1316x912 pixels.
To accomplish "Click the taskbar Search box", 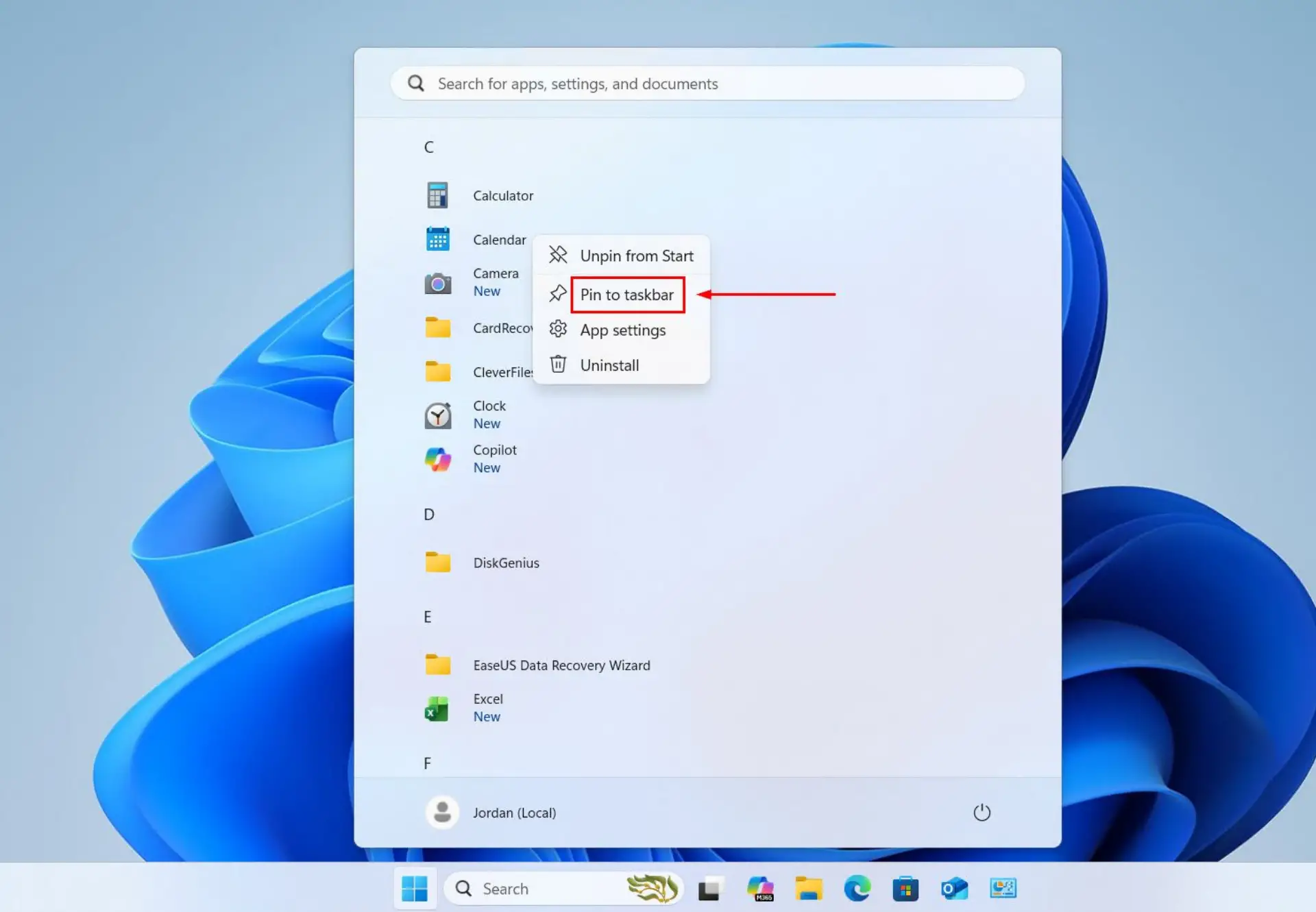I will point(563,889).
